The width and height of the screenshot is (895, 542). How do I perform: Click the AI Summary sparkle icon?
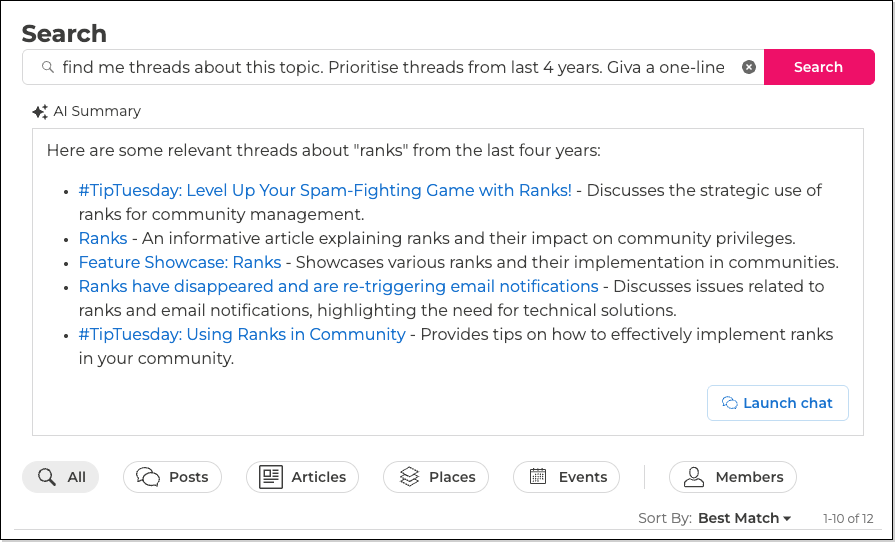tap(40, 112)
